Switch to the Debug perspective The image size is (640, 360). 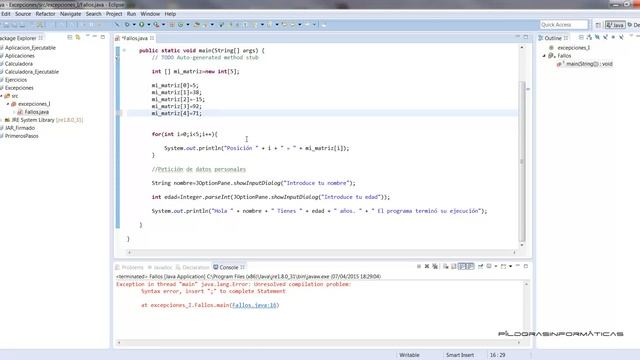coord(633,25)
